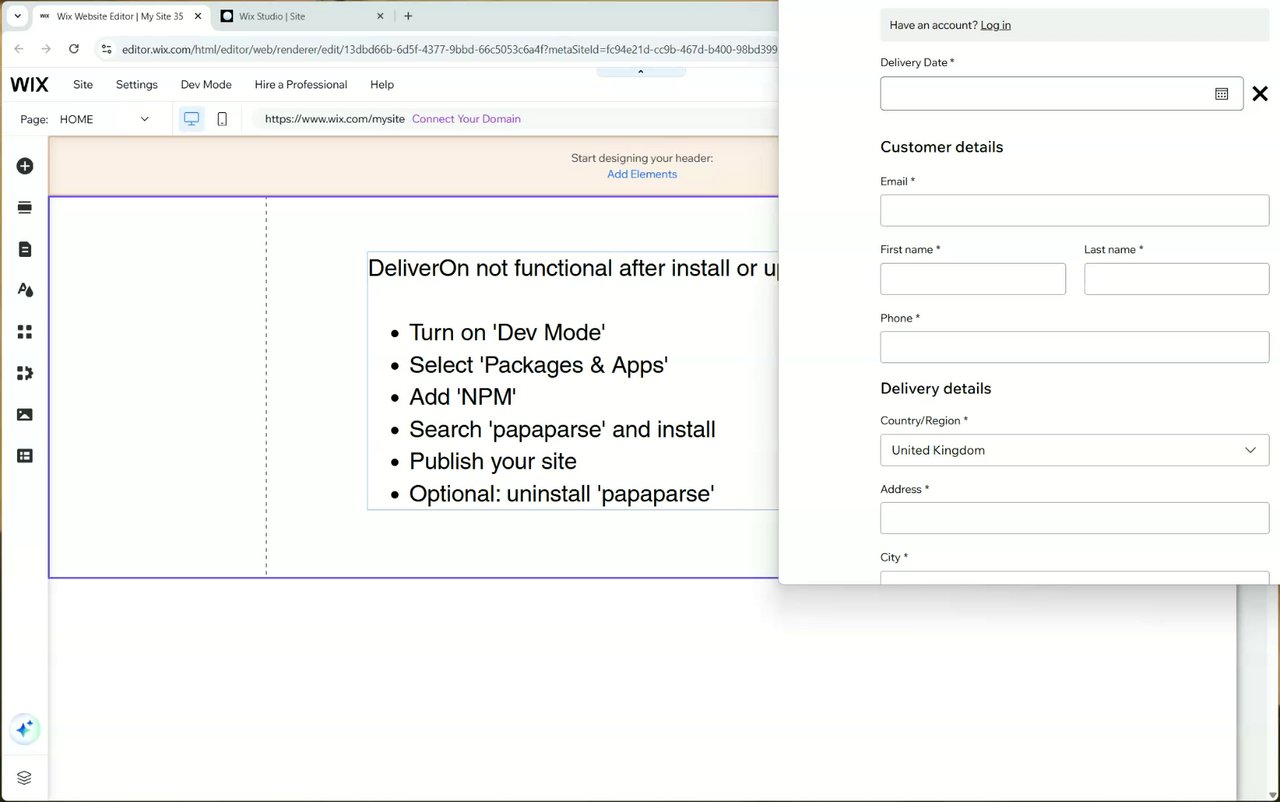Open the Layers icon at bottom left

pyautogui.click(x=25, y=778)
